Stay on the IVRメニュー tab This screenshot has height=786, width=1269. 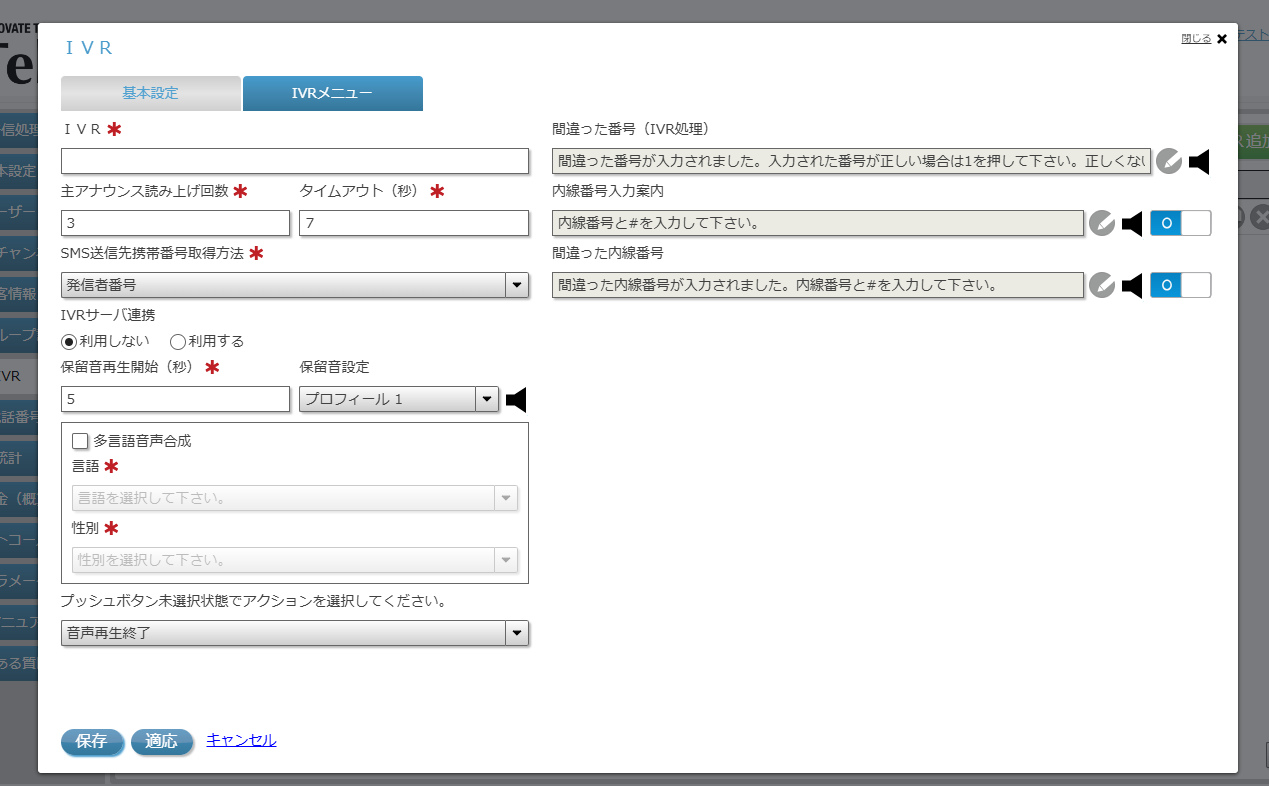point(333,93)
